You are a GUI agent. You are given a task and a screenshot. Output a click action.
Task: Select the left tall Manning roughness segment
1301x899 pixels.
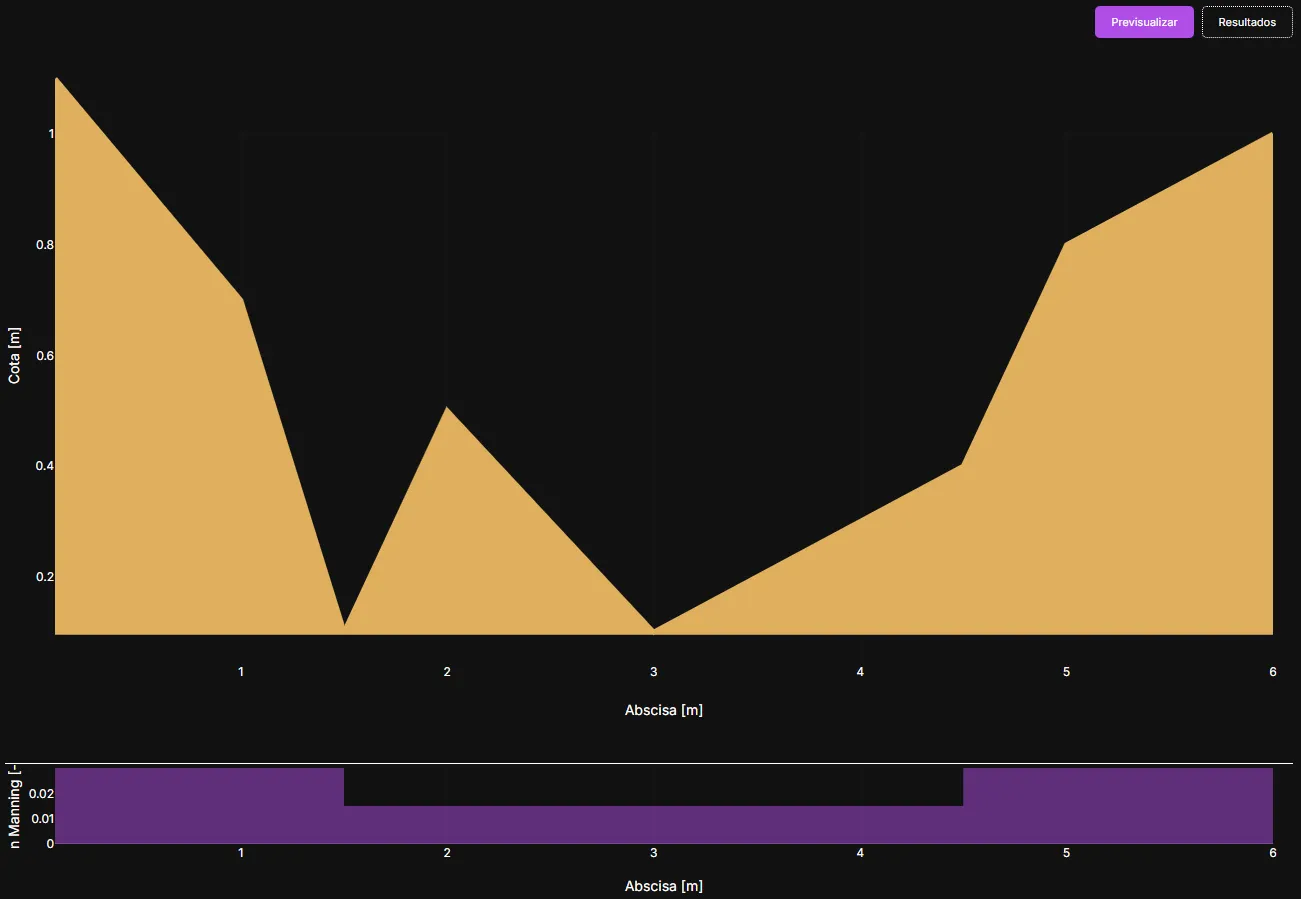199,805
